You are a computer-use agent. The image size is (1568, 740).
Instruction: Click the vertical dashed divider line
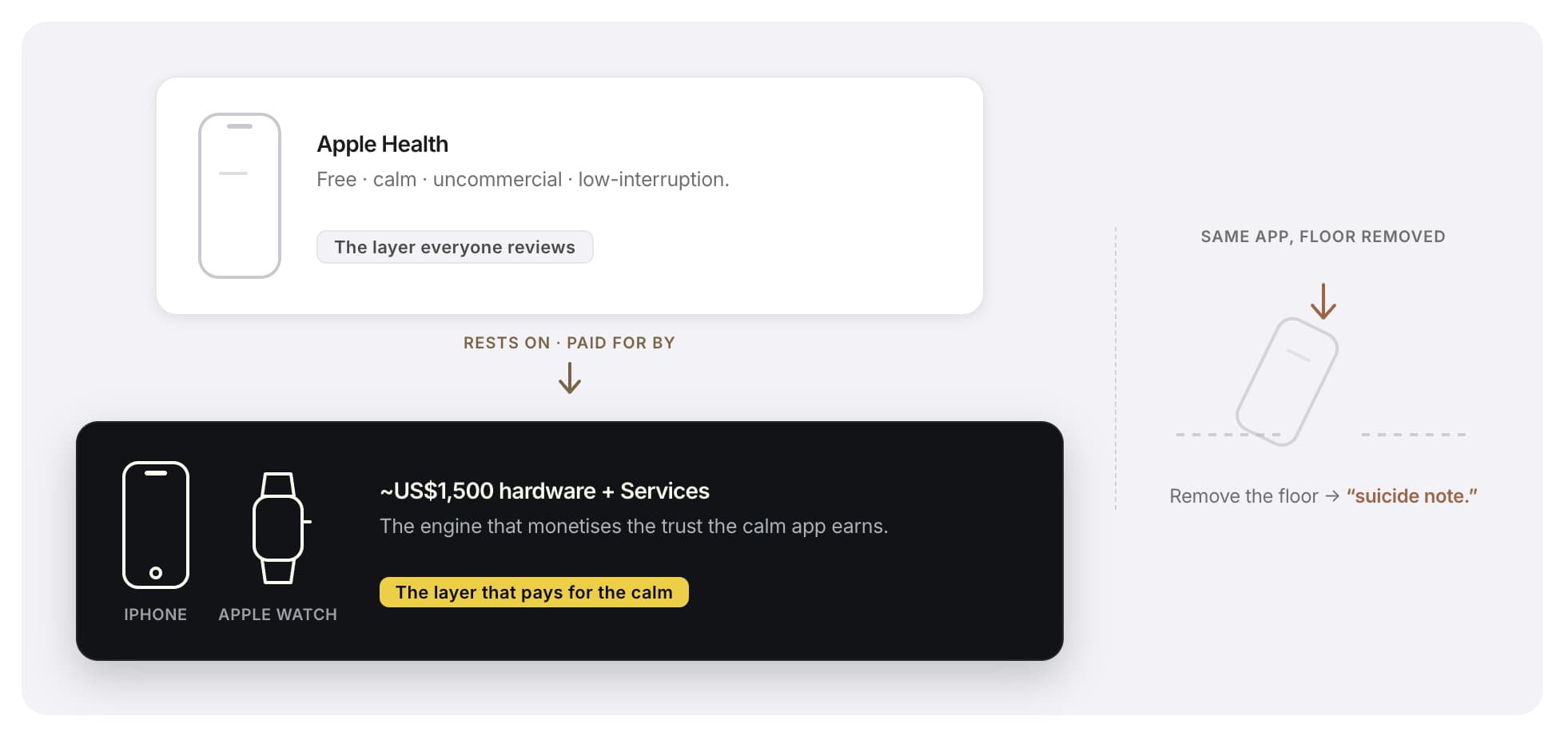[x=1116, y=368]
